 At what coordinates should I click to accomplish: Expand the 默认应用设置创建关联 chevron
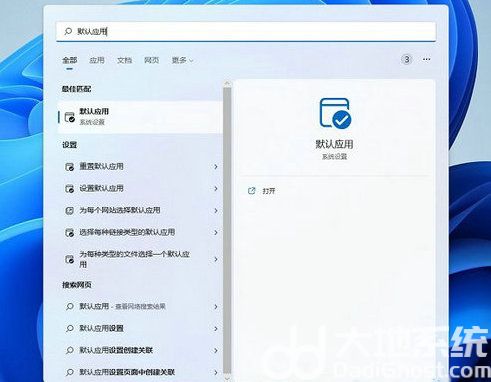pyautogui.click(x=216, y=351)
